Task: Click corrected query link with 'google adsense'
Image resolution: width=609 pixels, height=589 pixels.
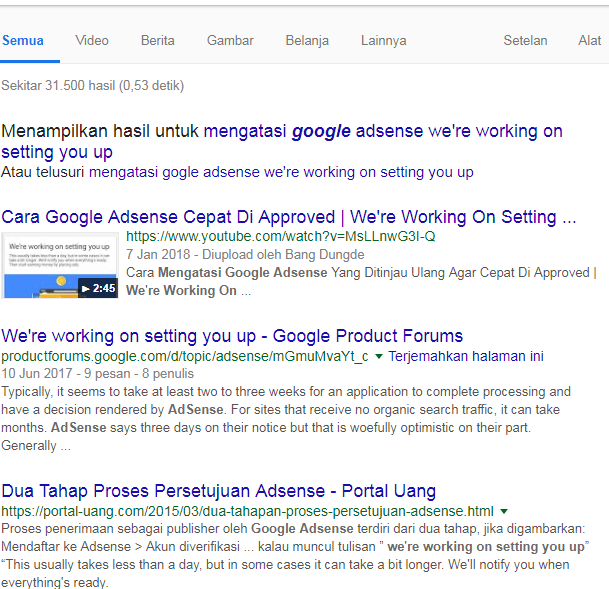Action: click(x=282, y=141)
